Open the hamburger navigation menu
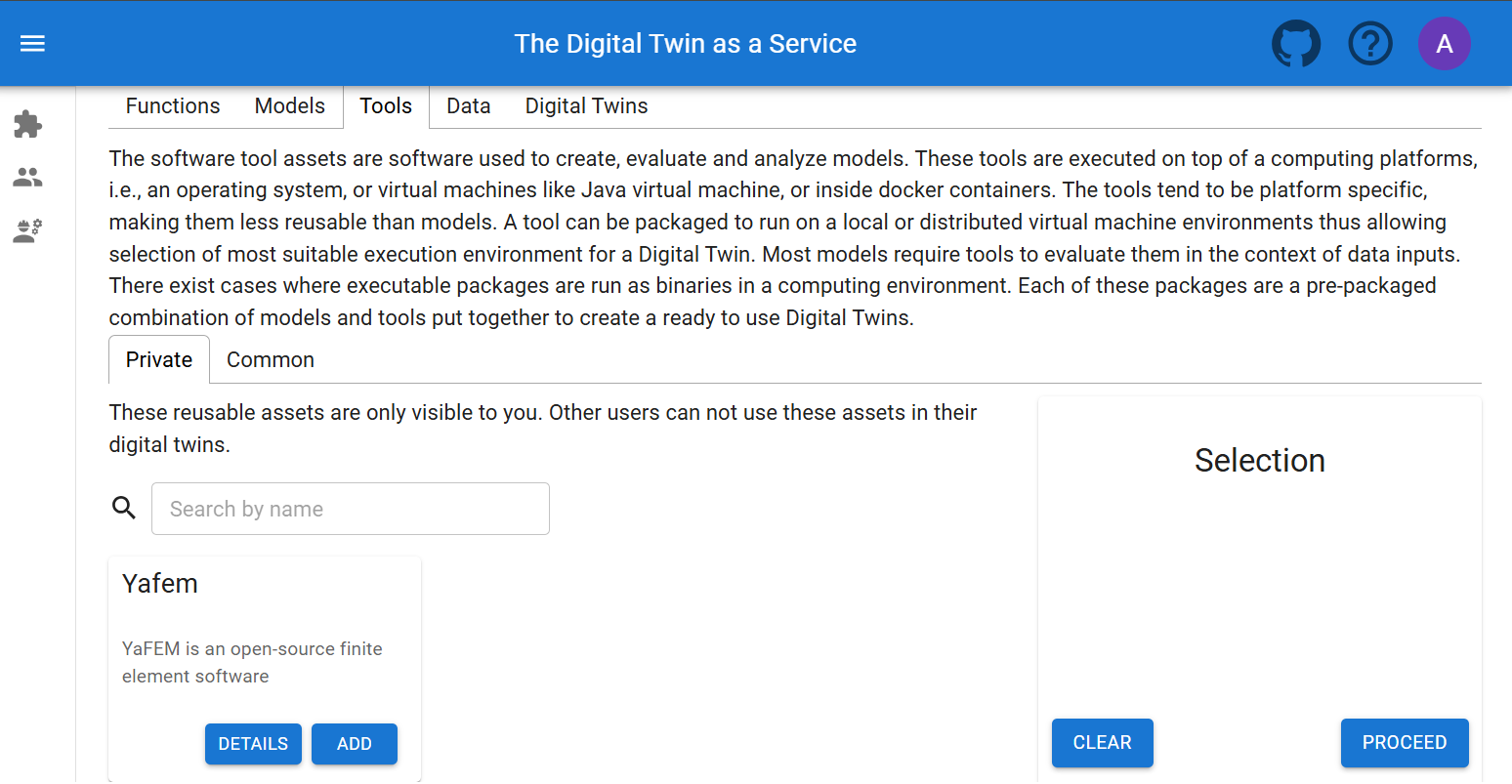The height and width of the screenshot is (784, 1512). pyautogui.click(x=33, y=44)
